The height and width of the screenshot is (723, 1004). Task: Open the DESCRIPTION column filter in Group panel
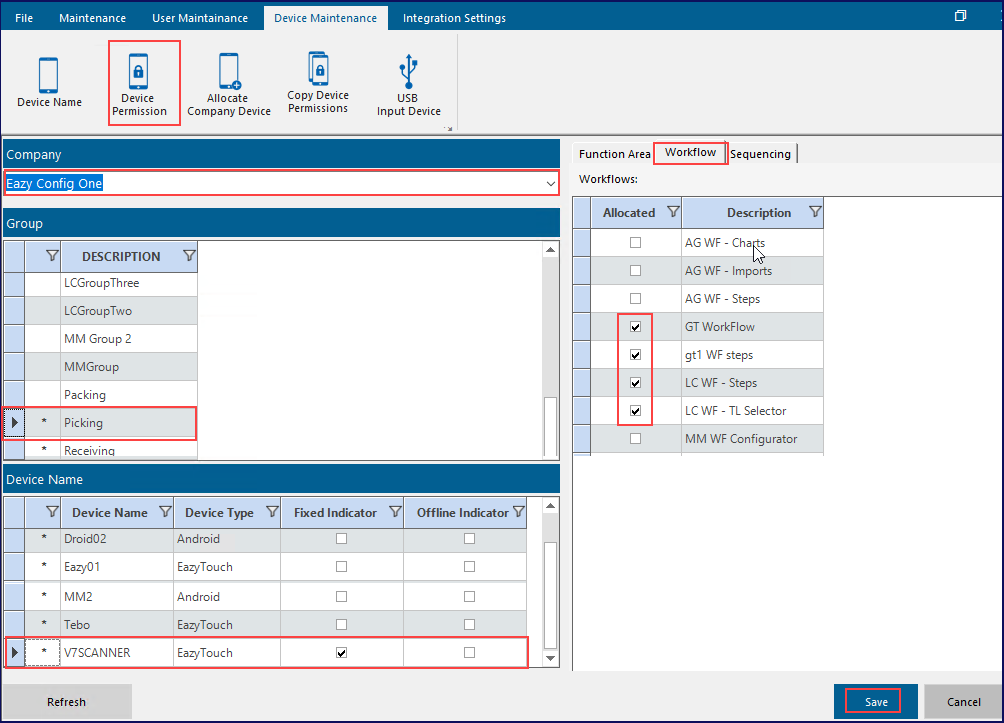pos(189,256)
